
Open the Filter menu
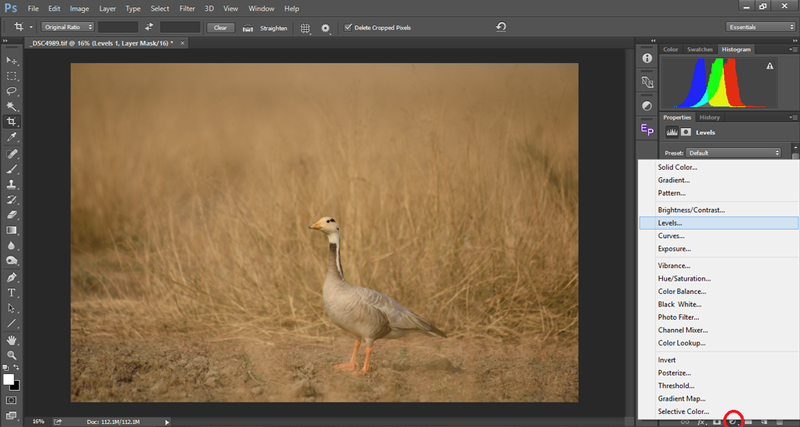[x=187, y=8]
